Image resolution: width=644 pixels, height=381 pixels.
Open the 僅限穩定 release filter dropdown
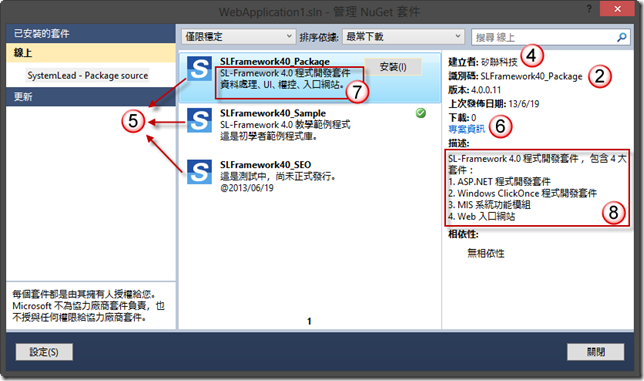[x=239, y=37]
